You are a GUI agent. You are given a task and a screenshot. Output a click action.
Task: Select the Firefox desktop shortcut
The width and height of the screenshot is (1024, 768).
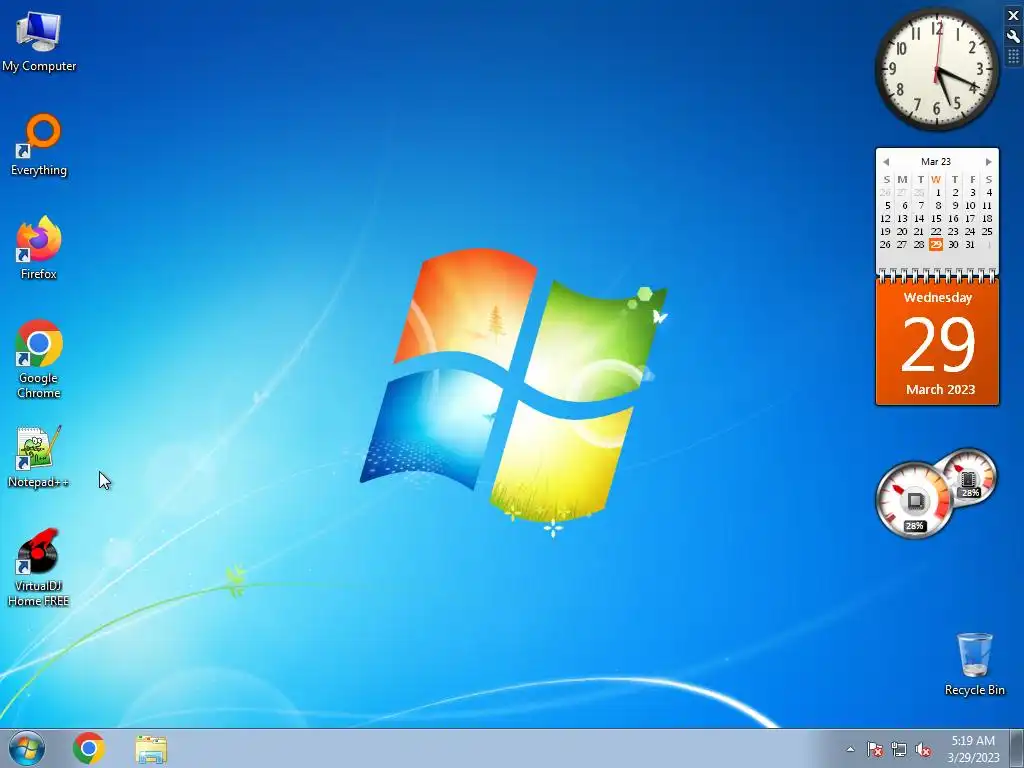(x=39, y=248)
